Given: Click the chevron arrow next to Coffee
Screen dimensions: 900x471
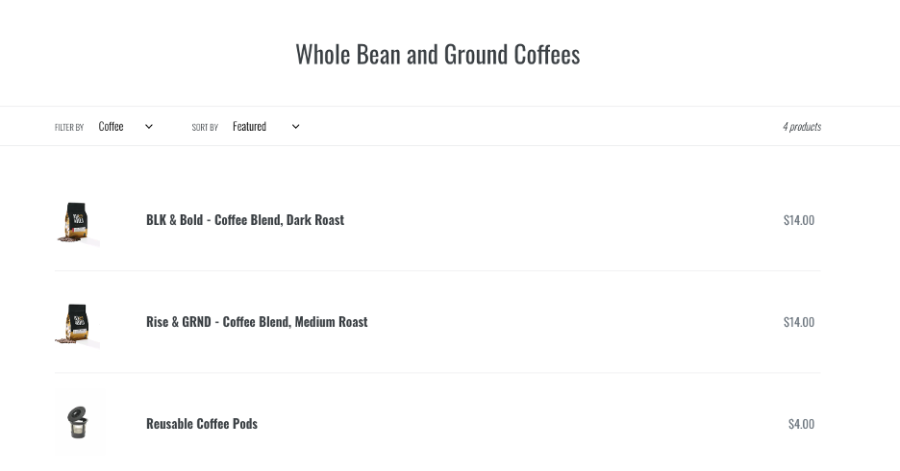Looking at the screenshot, I should [x=149, y=127].
